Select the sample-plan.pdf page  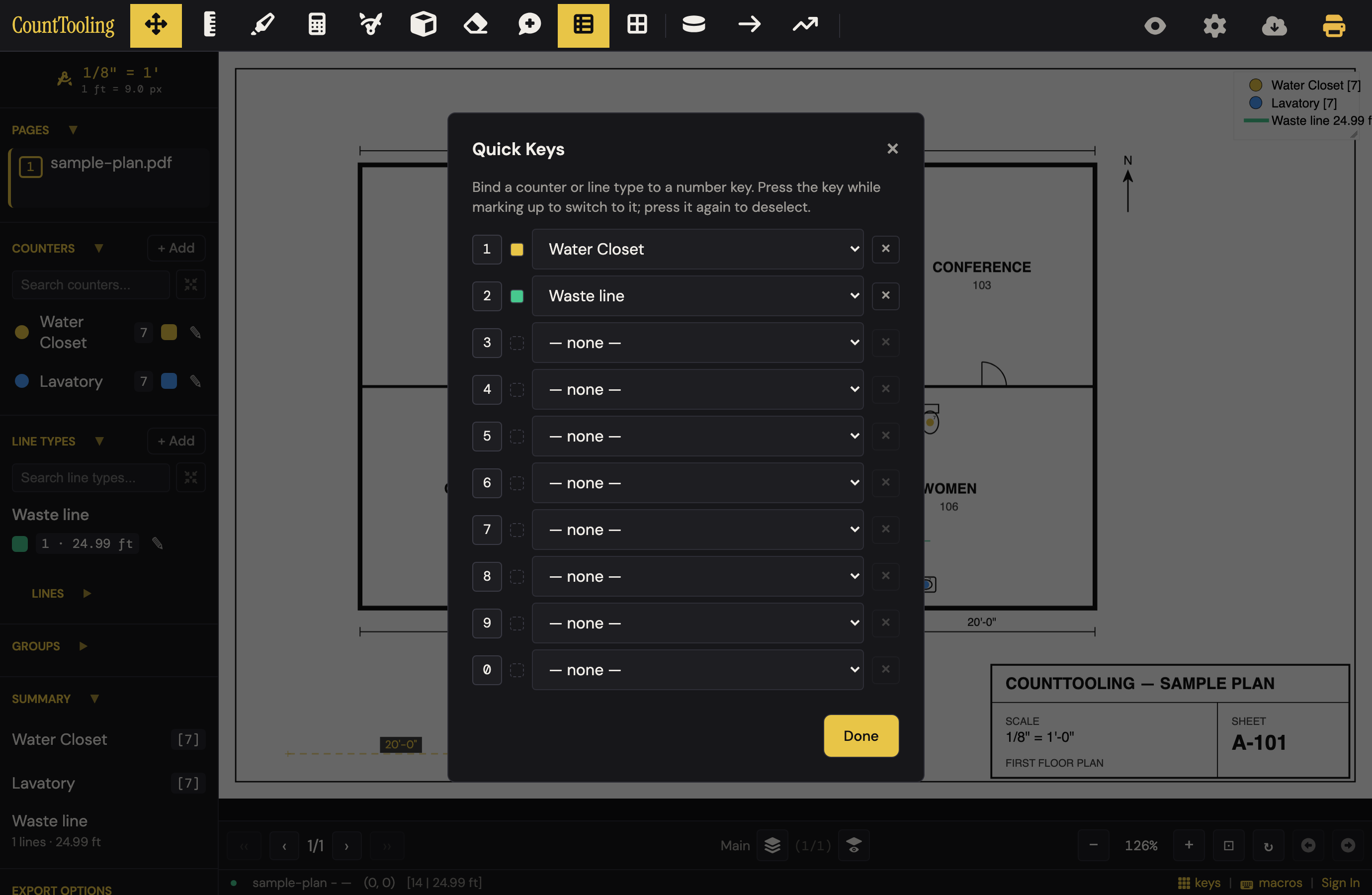(109, 178)
